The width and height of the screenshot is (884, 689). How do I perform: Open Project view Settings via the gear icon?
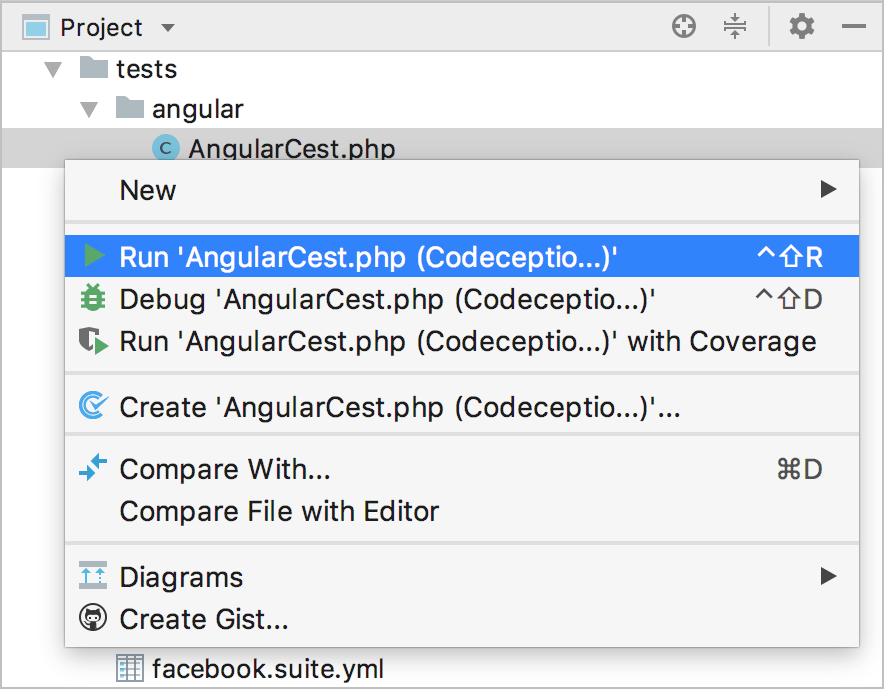801,26
